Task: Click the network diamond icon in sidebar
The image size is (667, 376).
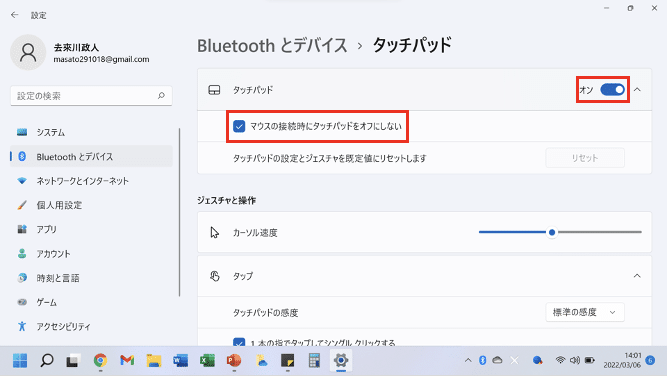Action: coord(22,181)
